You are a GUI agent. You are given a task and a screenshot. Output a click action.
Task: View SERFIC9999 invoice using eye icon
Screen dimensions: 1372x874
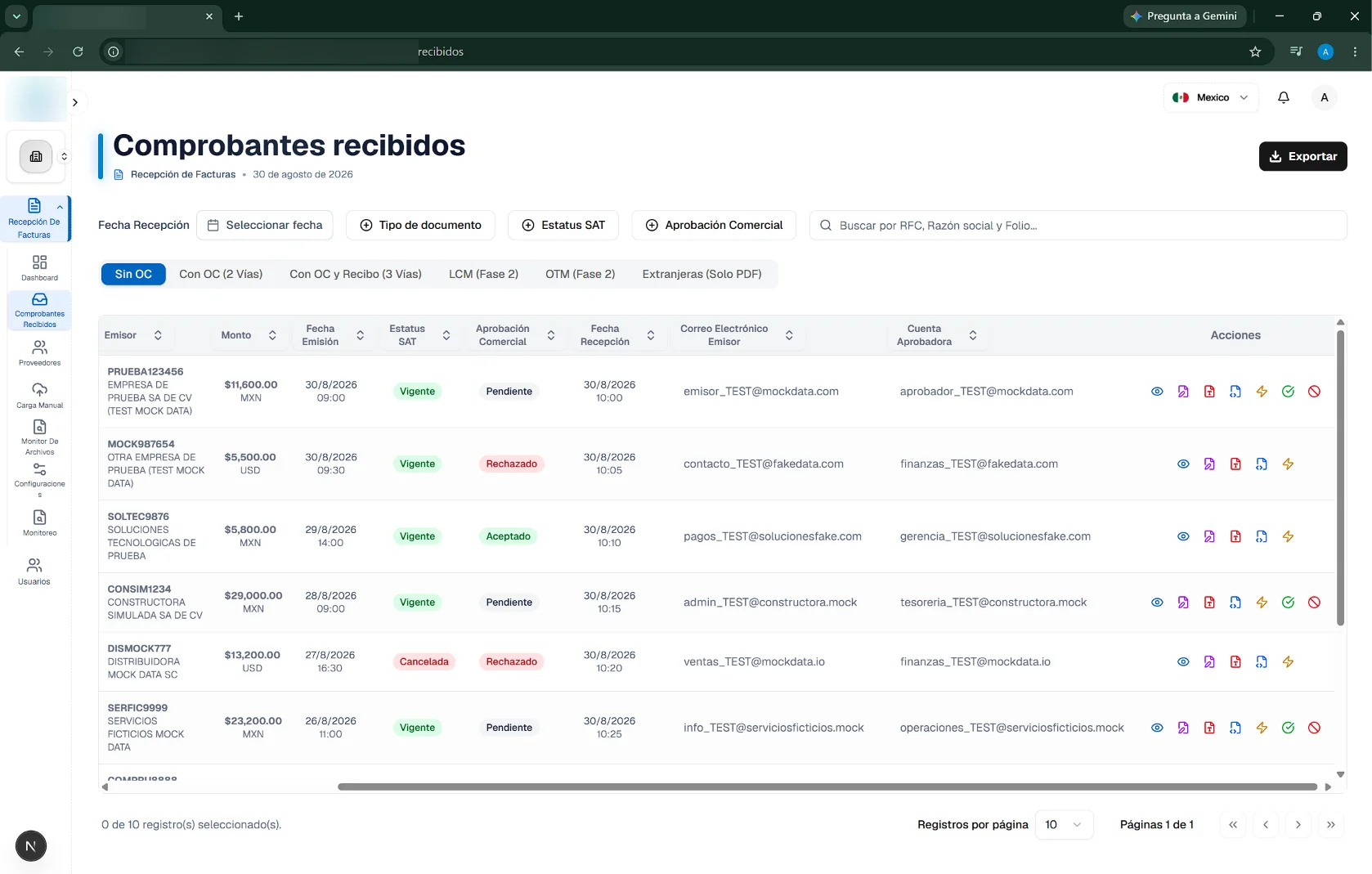[x=1157, y=728]
